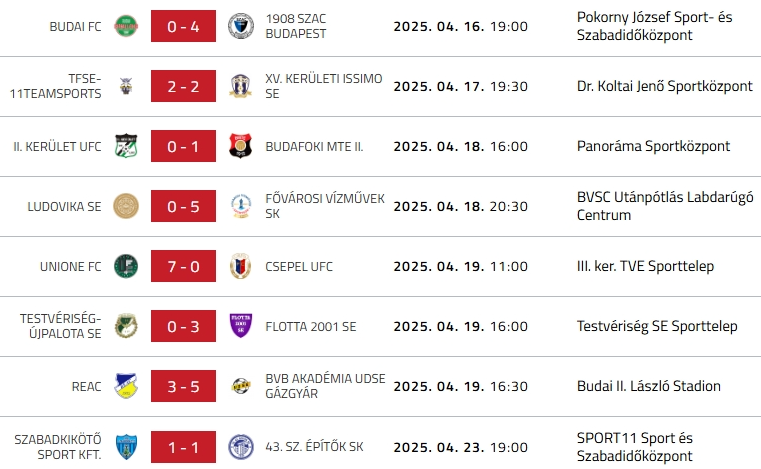Click the Budai FC team crest
The image size is (761, 469).
125,27
